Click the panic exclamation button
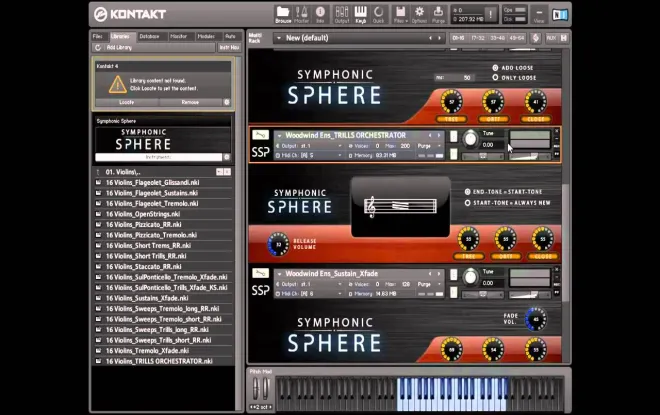This screenshot has height=415, width=660. click(490, 14)
